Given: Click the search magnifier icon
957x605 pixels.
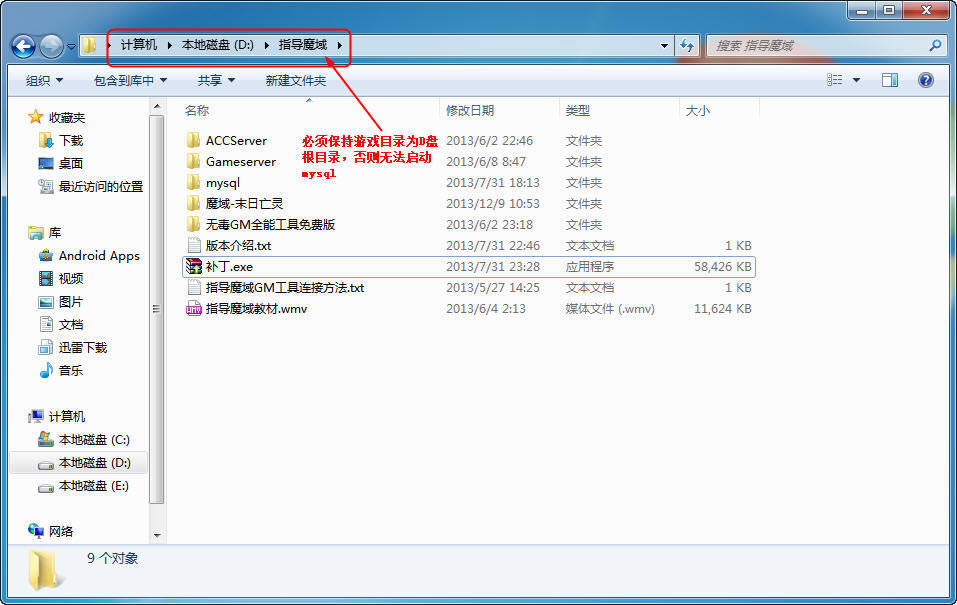Looking at the screenshot, I should tap(935, 46).
